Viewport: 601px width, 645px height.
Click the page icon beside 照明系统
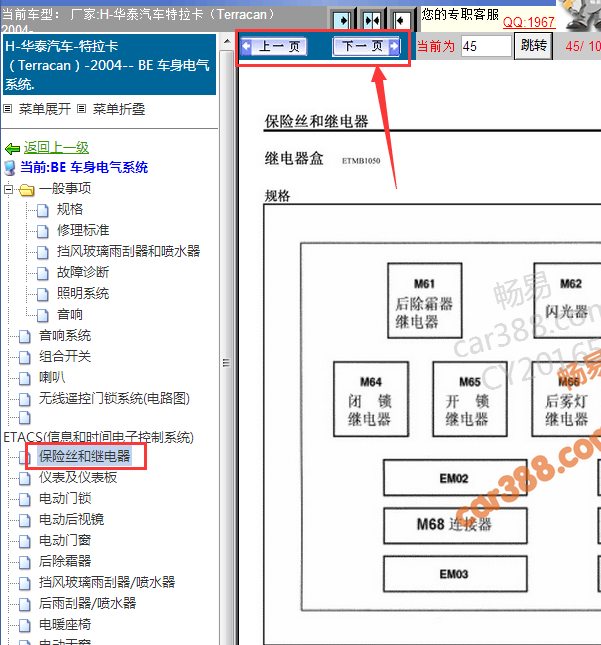(x=43, y=294)
